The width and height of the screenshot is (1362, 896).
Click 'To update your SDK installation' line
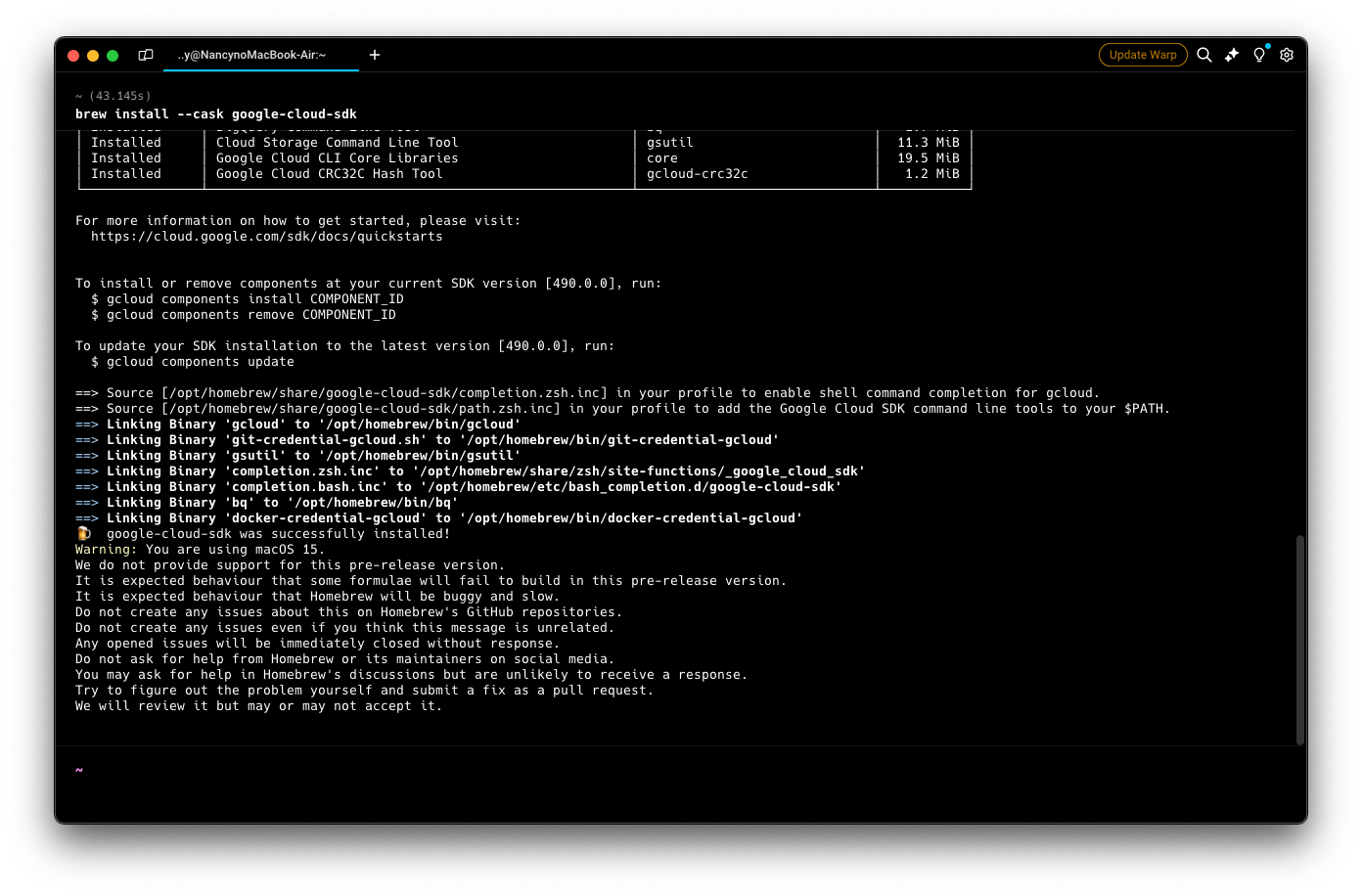click(x=345, y=346)
